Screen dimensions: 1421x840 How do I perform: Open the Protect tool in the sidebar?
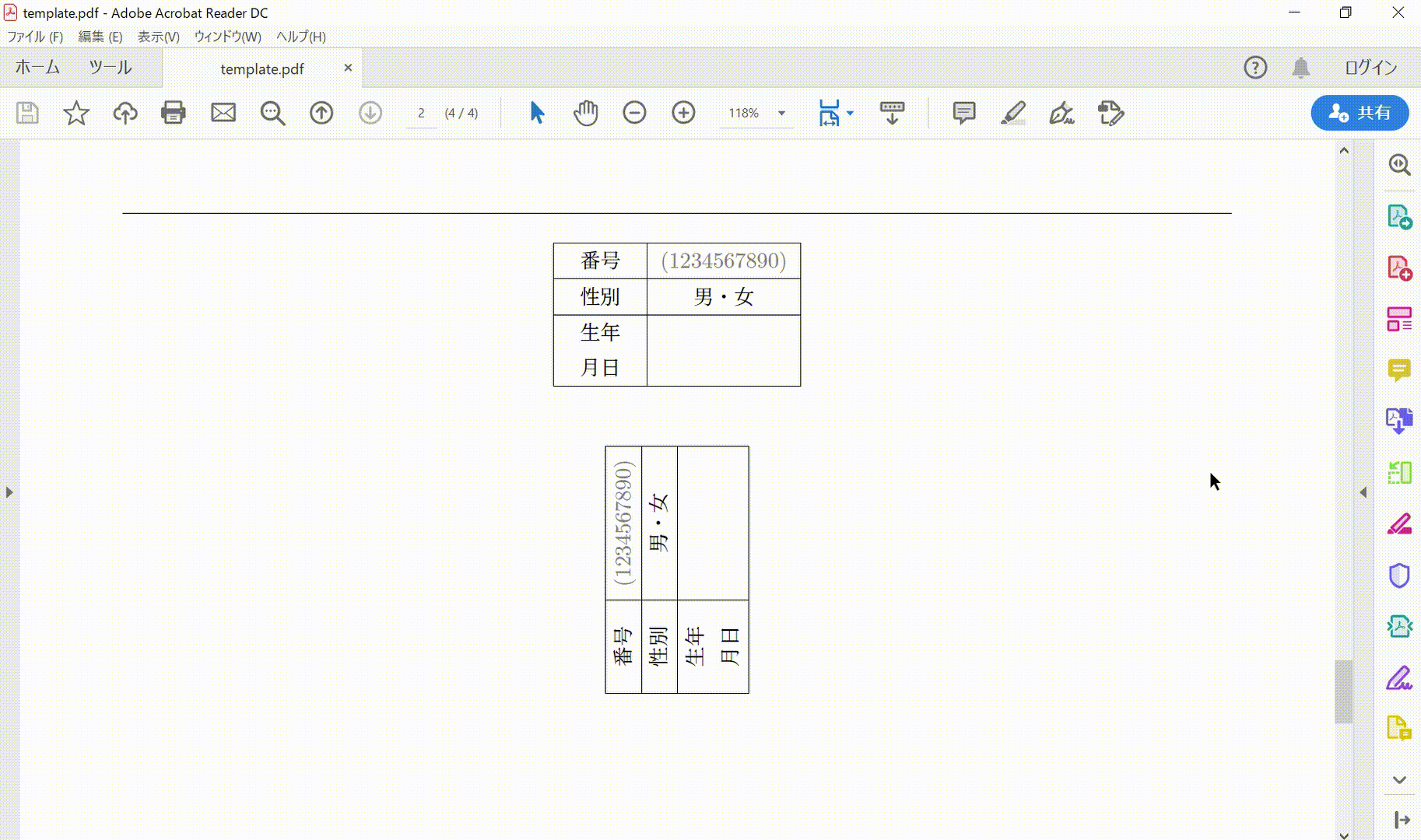pos(1401,575)
